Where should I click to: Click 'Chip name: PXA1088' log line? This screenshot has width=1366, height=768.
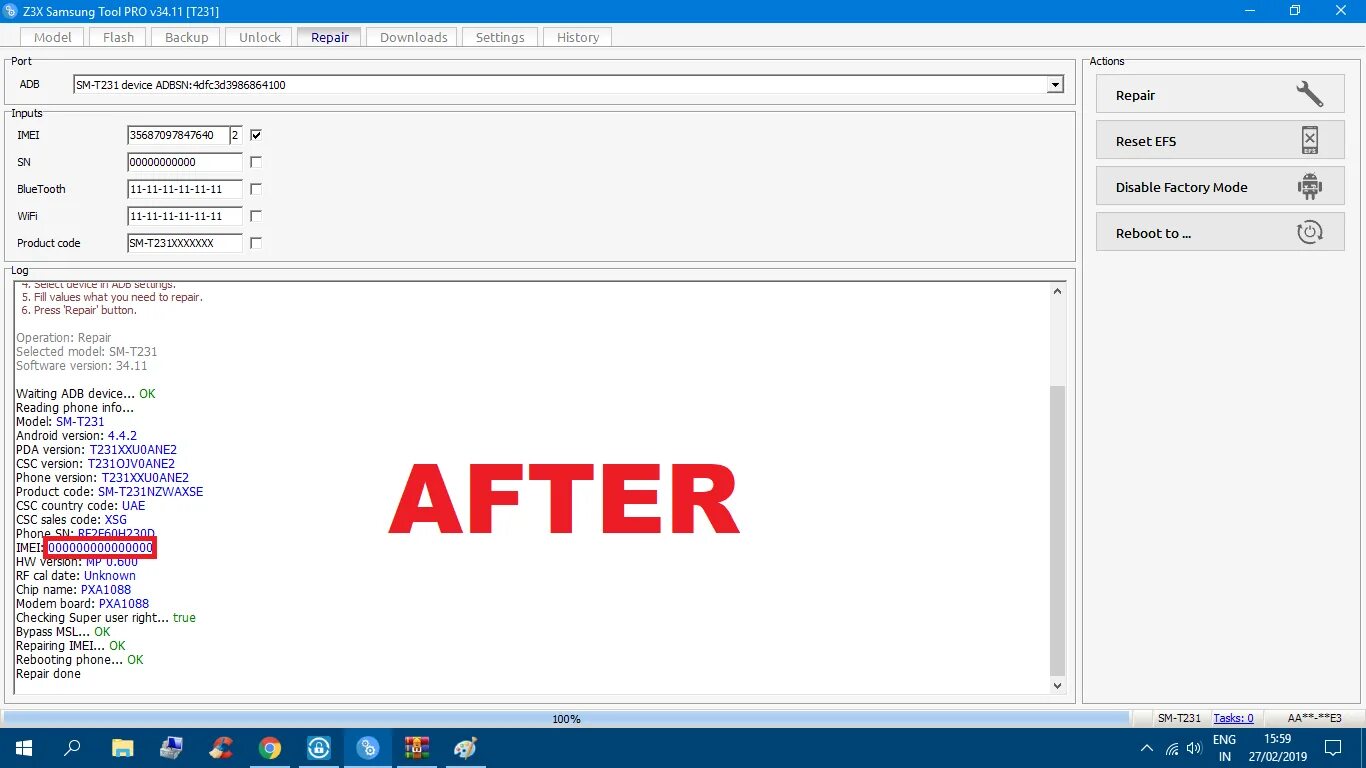pos(73,590)
